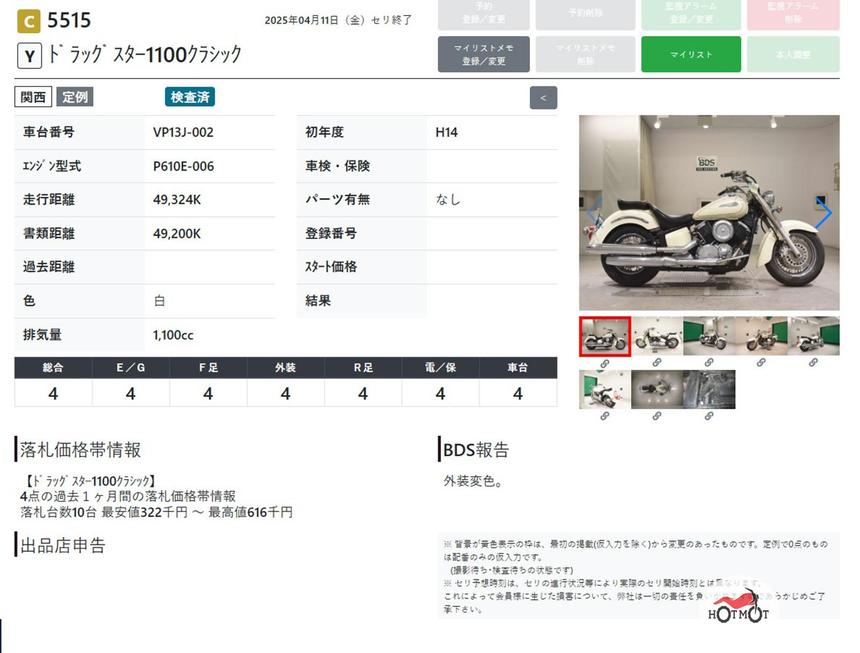
Task: Select the 関西 tag
Action: click(32, 97)
